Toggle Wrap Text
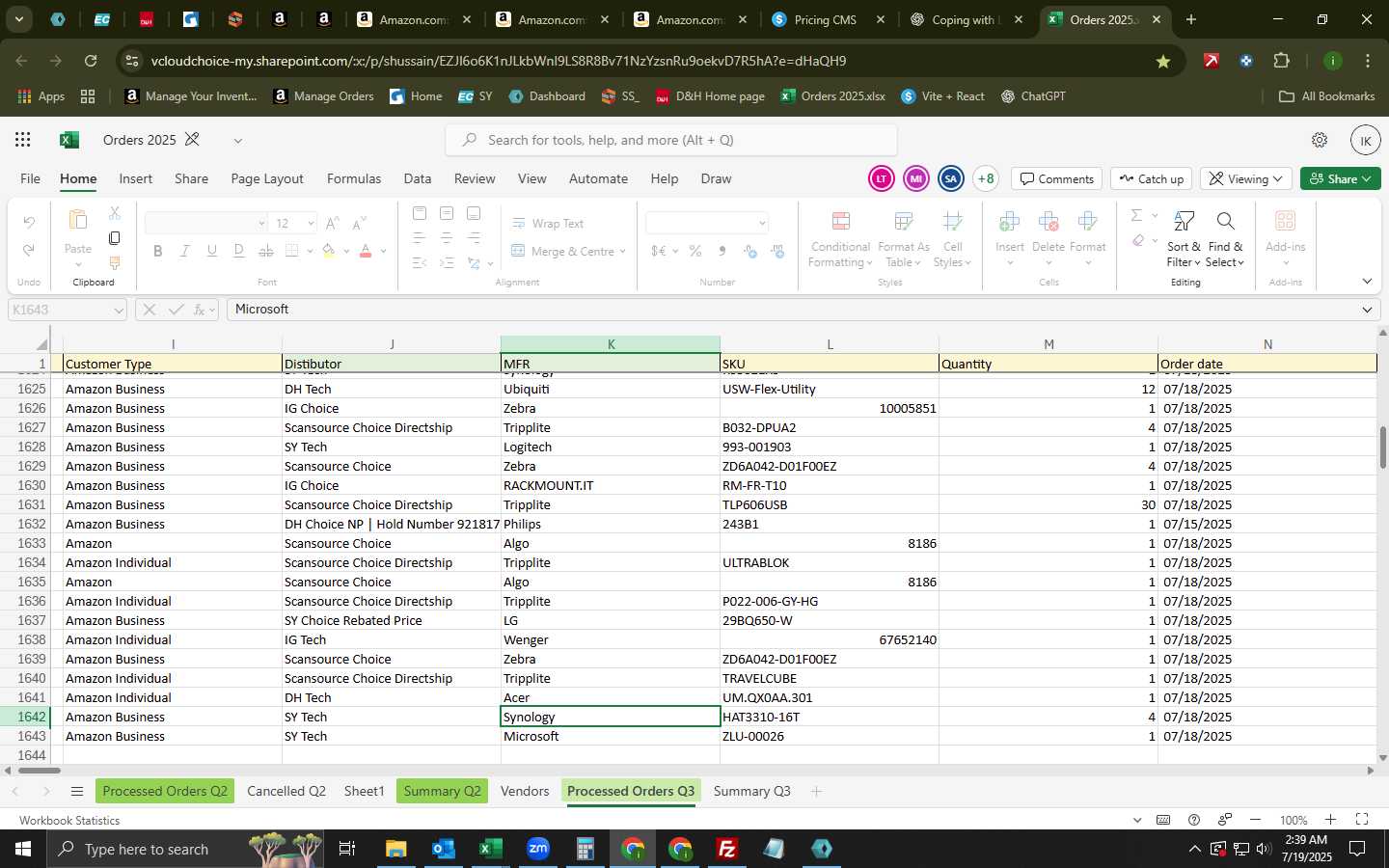 click(x=548, y=223)
